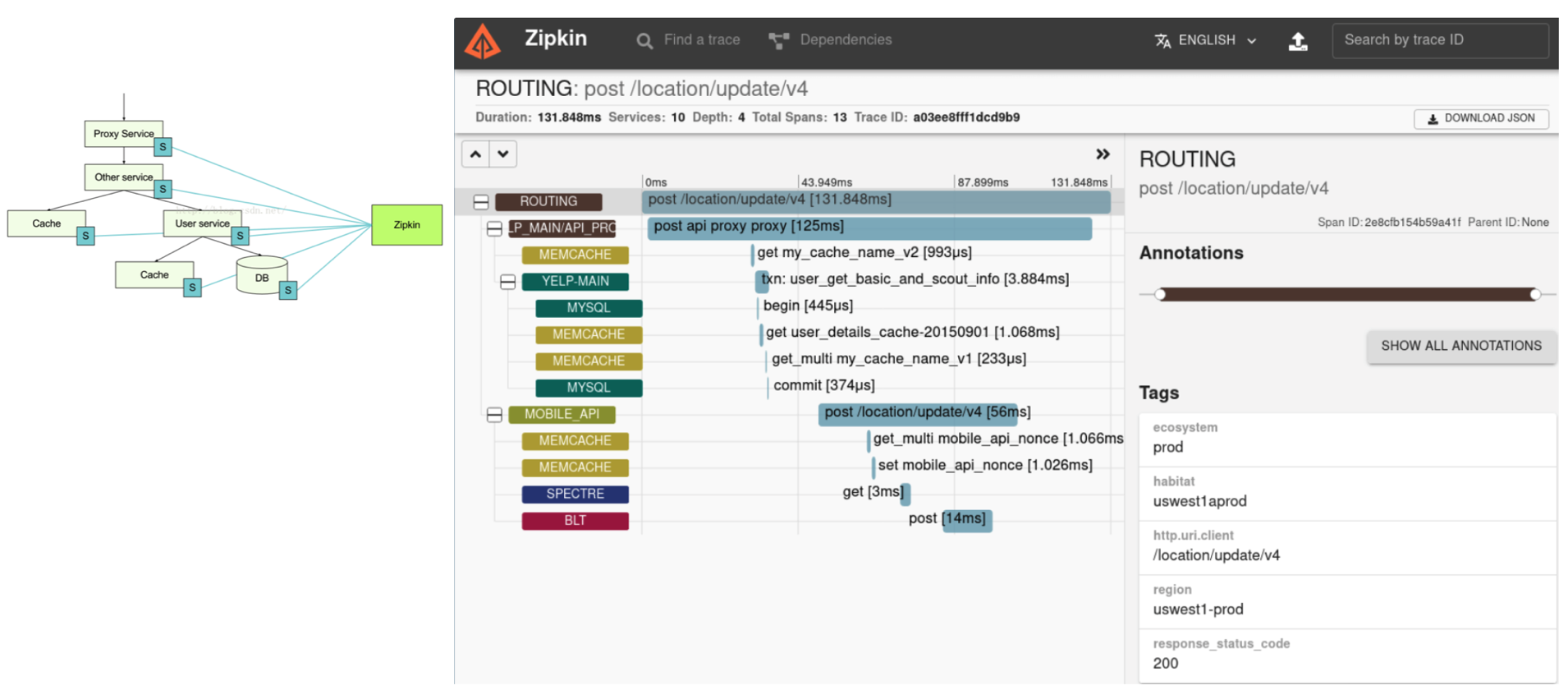
Task: Click the DOWNLOAD JSON button
Action: (1481, 118)
